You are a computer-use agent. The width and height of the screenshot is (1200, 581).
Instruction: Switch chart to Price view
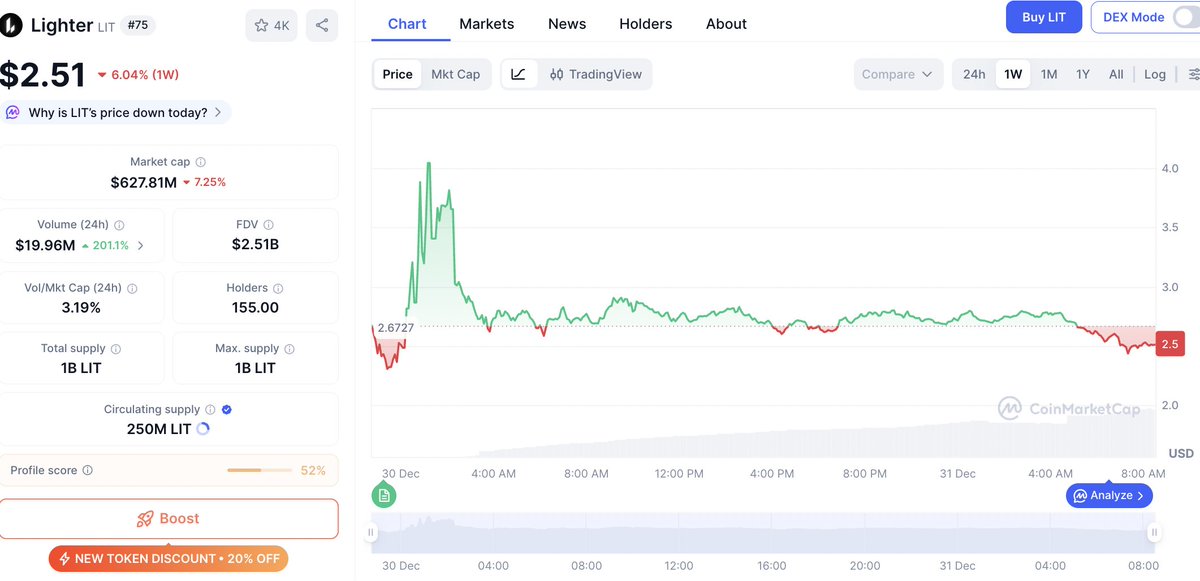click(397, 74)
